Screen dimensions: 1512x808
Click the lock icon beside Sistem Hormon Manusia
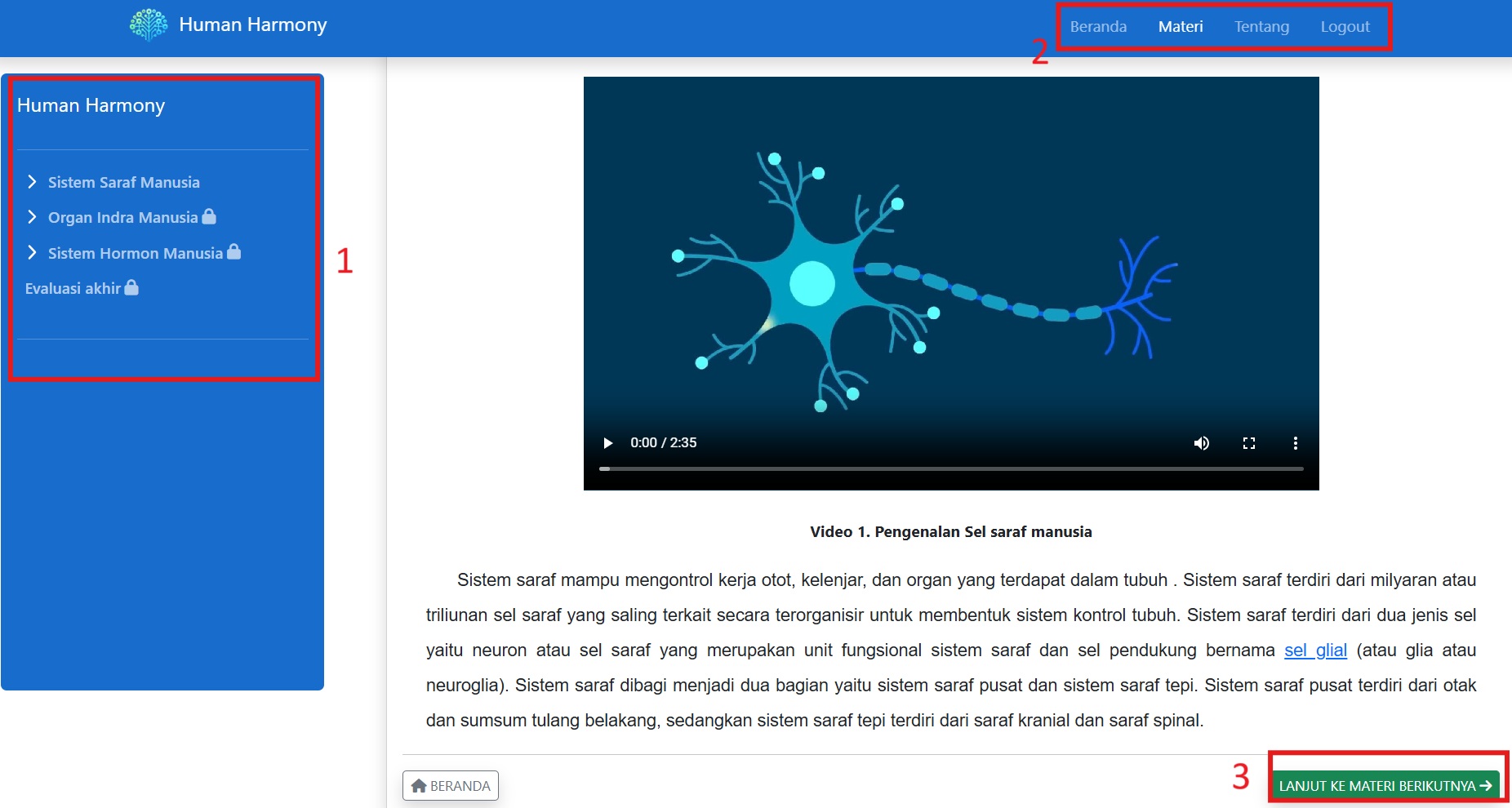pyautogui.click(x=234, y=252)
